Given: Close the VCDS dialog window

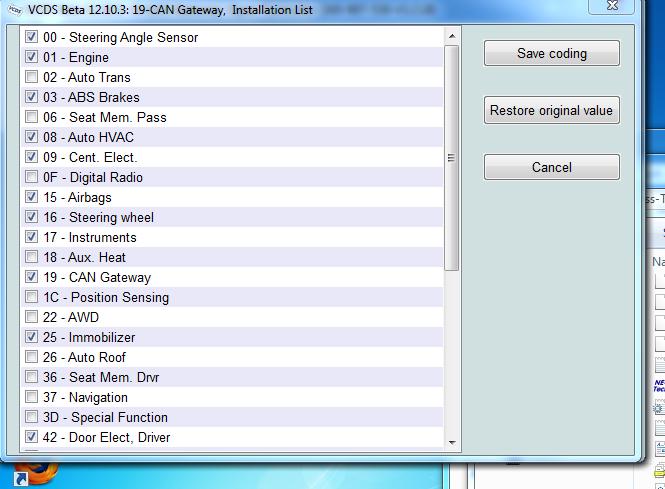Looking at the screenshot, I should click(612, 6).
